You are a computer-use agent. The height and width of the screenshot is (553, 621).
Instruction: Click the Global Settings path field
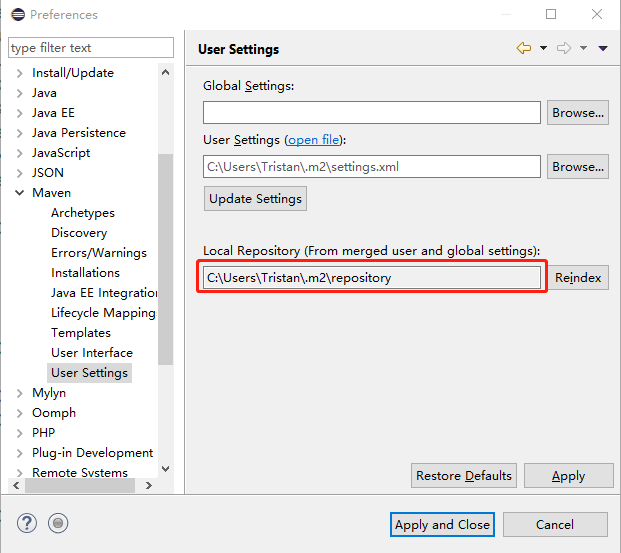(x=372, y=113)
